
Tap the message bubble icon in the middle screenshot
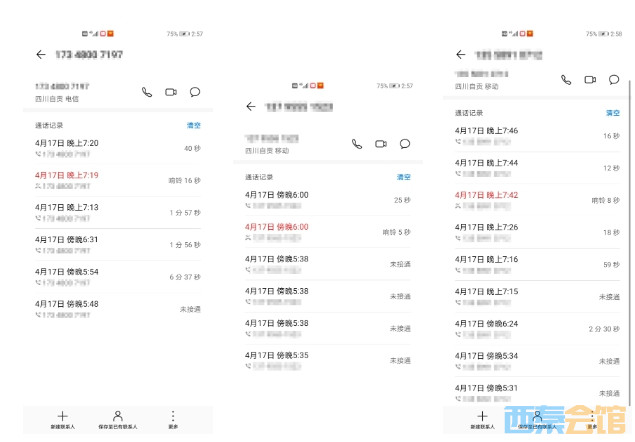coord(405,144)
